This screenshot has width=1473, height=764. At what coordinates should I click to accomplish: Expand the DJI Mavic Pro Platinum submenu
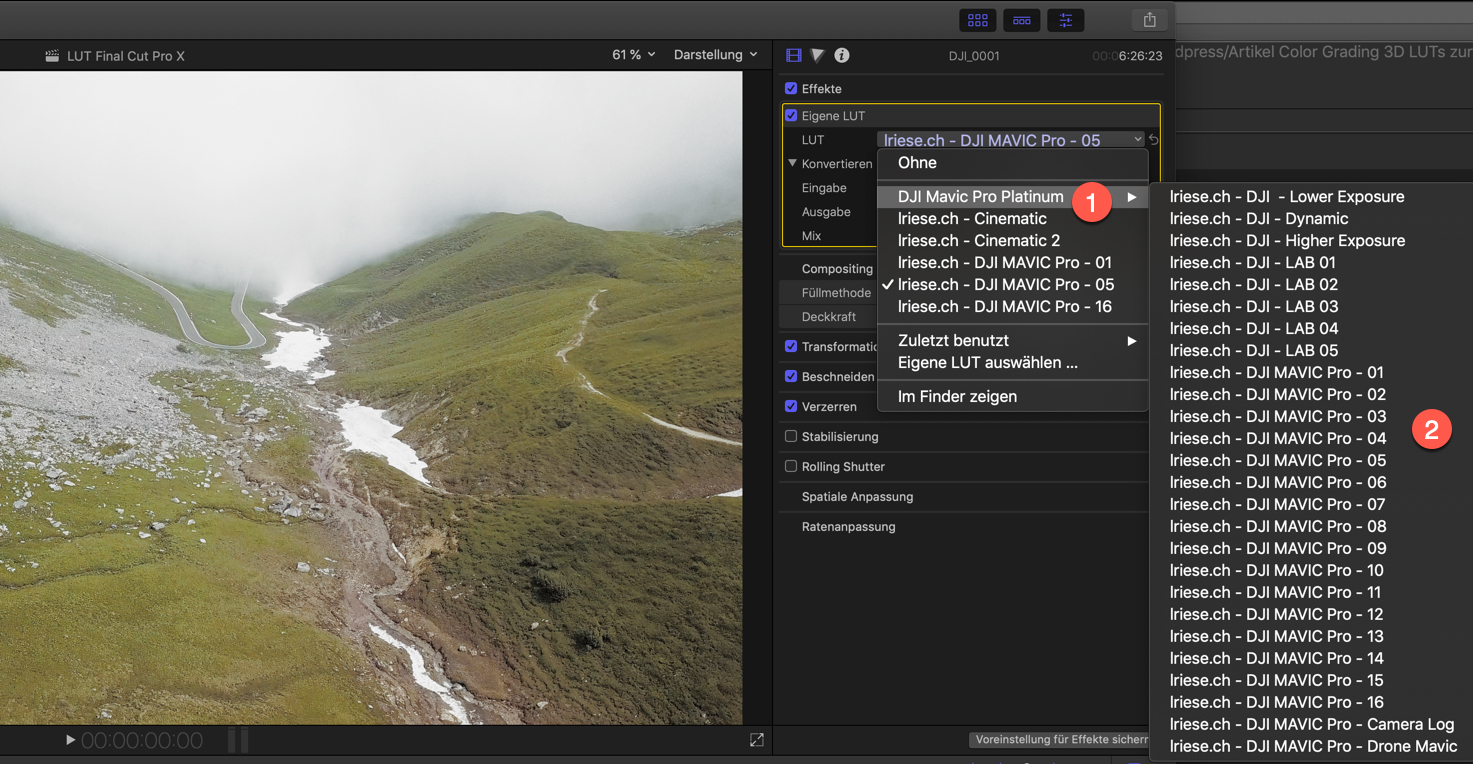coord(1013,197)
